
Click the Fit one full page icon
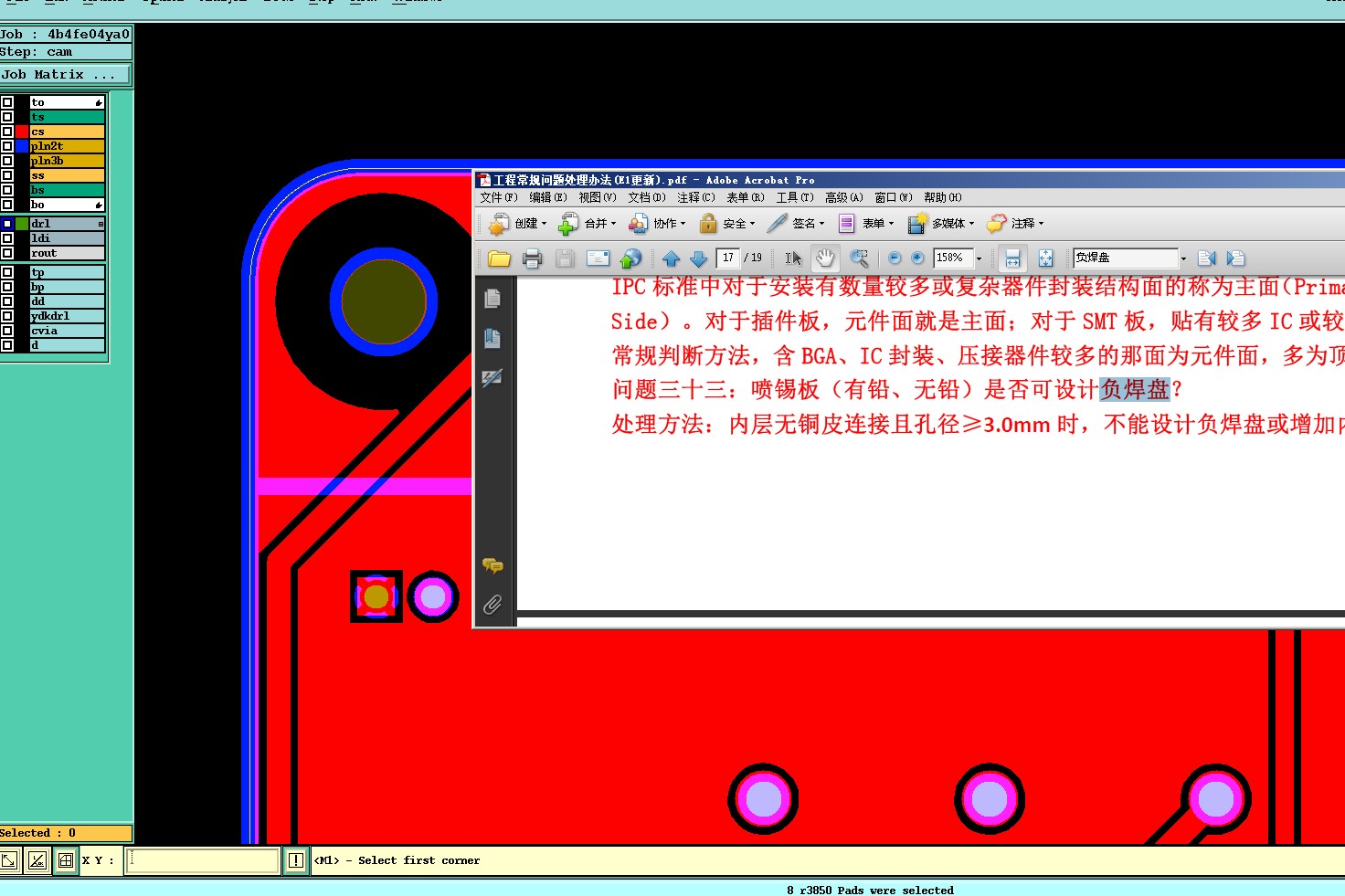point(1045,258)
